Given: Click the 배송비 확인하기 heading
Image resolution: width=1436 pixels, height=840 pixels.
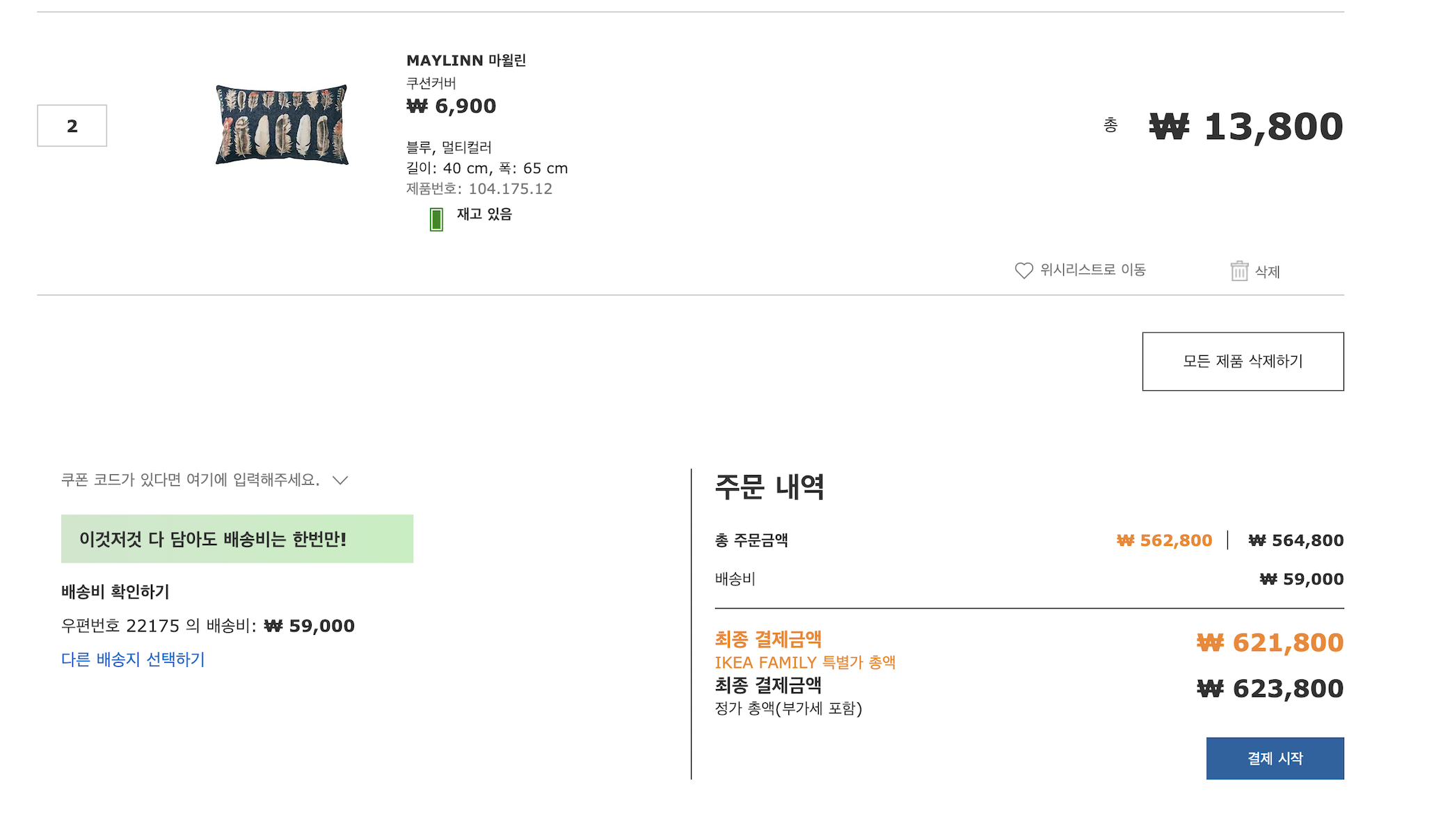Looking at the screenshot, I should [x=115, y=592].
